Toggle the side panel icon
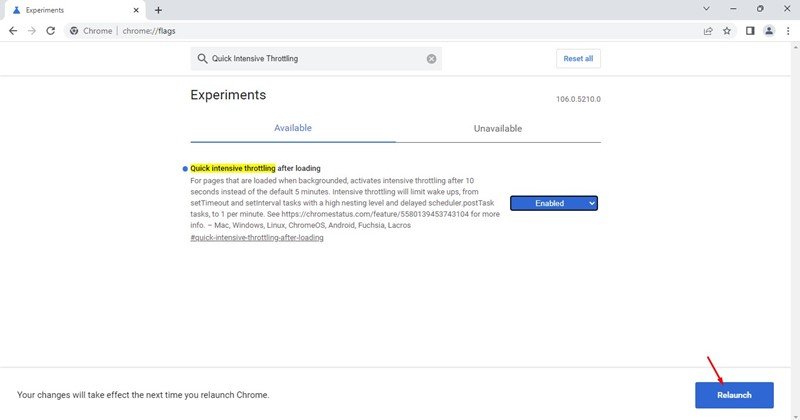This screenshot has width=800, height=420. point(750,31)
